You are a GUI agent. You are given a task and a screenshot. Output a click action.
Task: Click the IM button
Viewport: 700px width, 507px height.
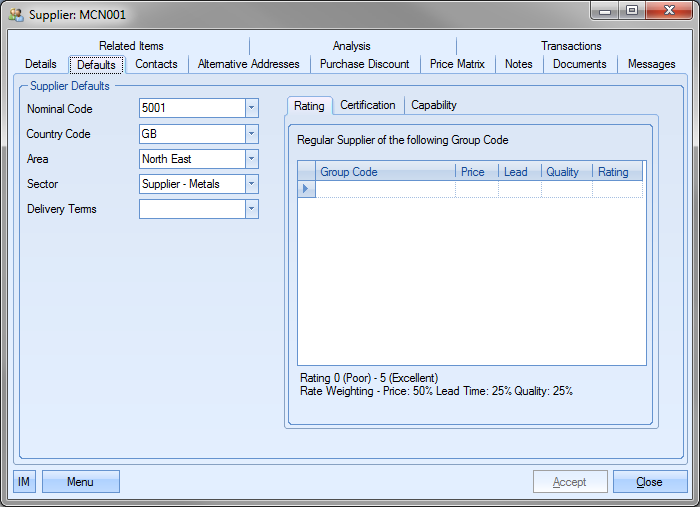pos(24,482)
